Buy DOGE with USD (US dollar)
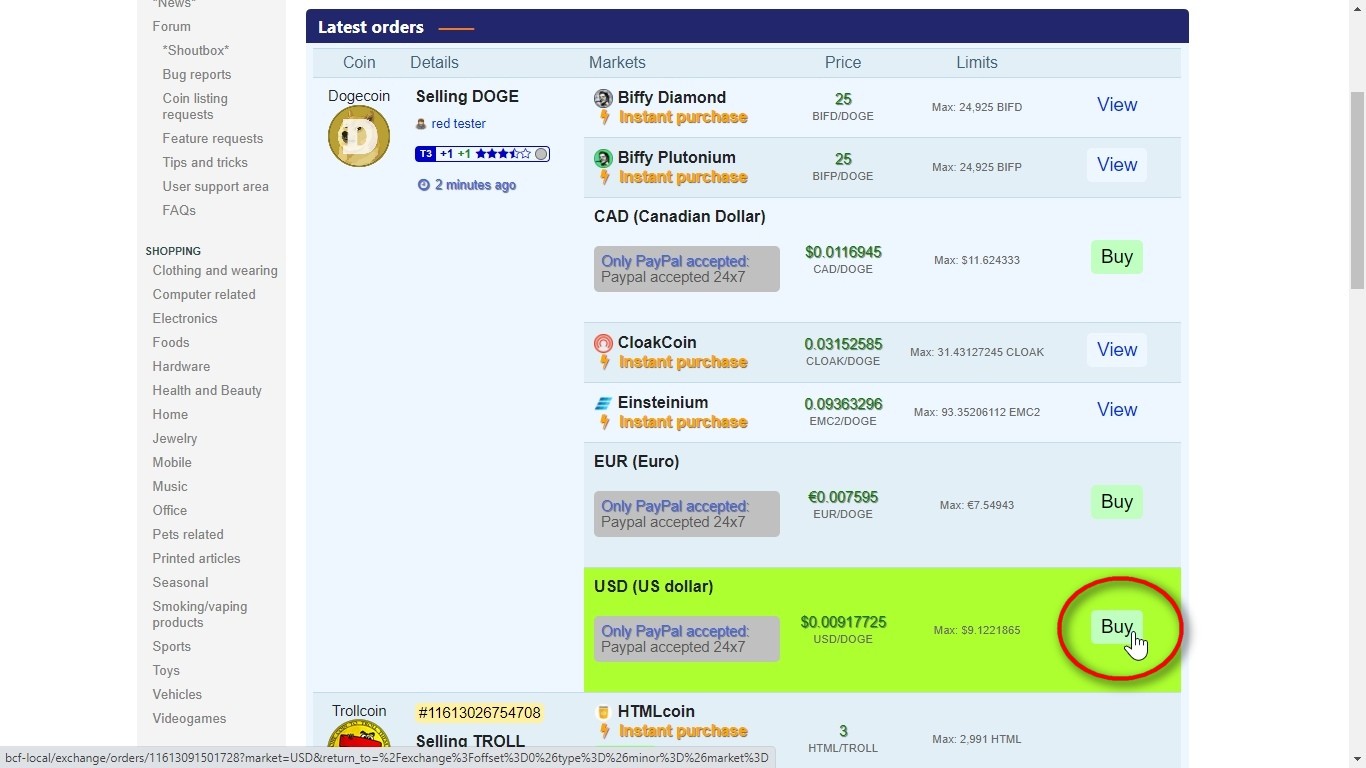 pos(1116,627)
